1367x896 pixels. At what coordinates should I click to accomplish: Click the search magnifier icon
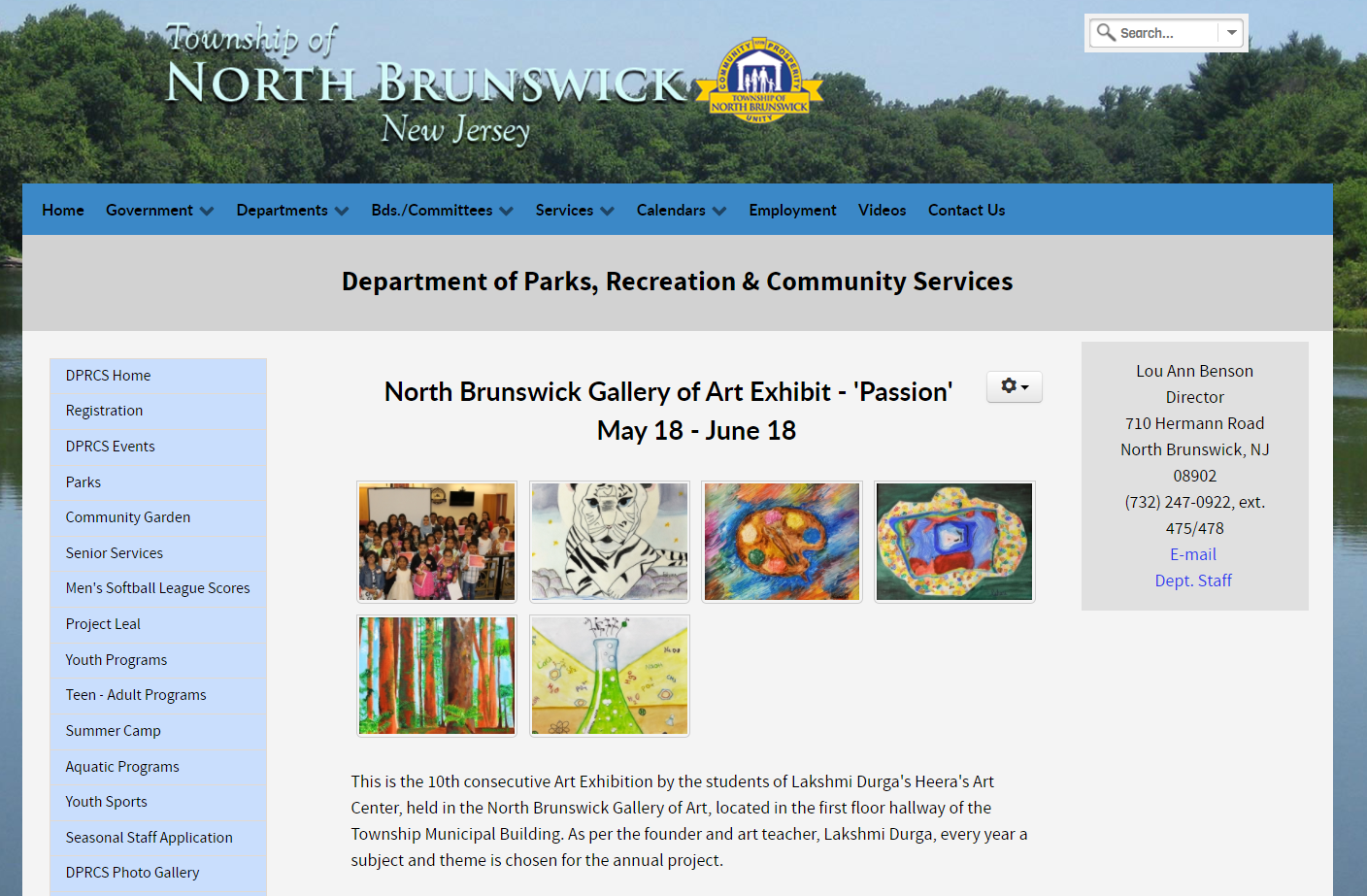(x=1105, y=33)
